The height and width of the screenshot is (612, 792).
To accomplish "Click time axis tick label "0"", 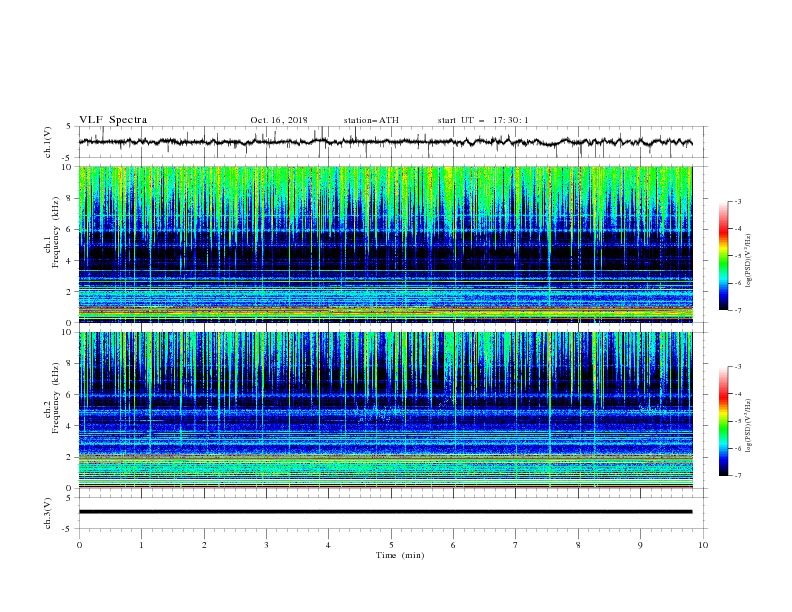I will click(79, 545).
